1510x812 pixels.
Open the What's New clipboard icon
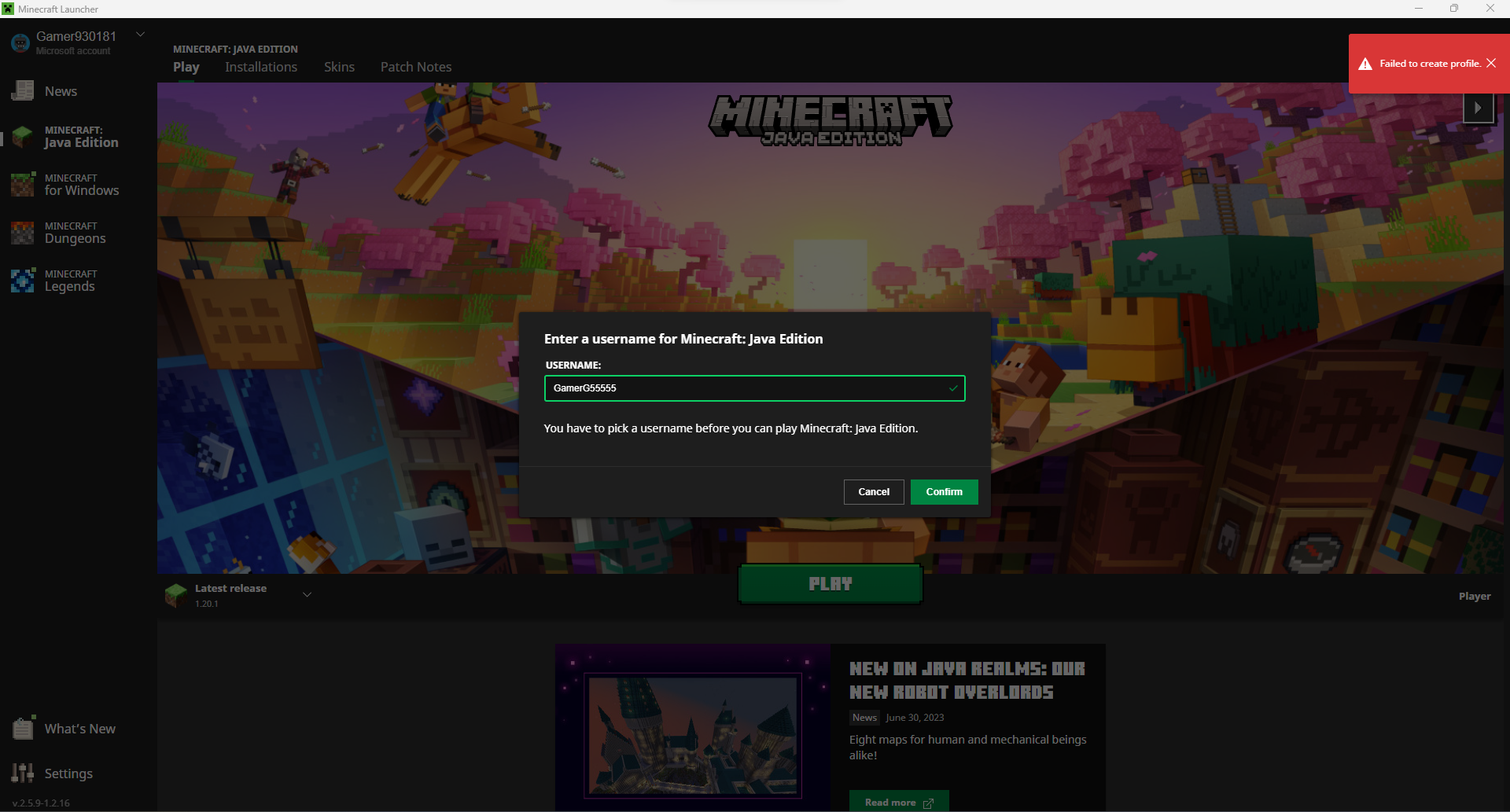point(23,728)
